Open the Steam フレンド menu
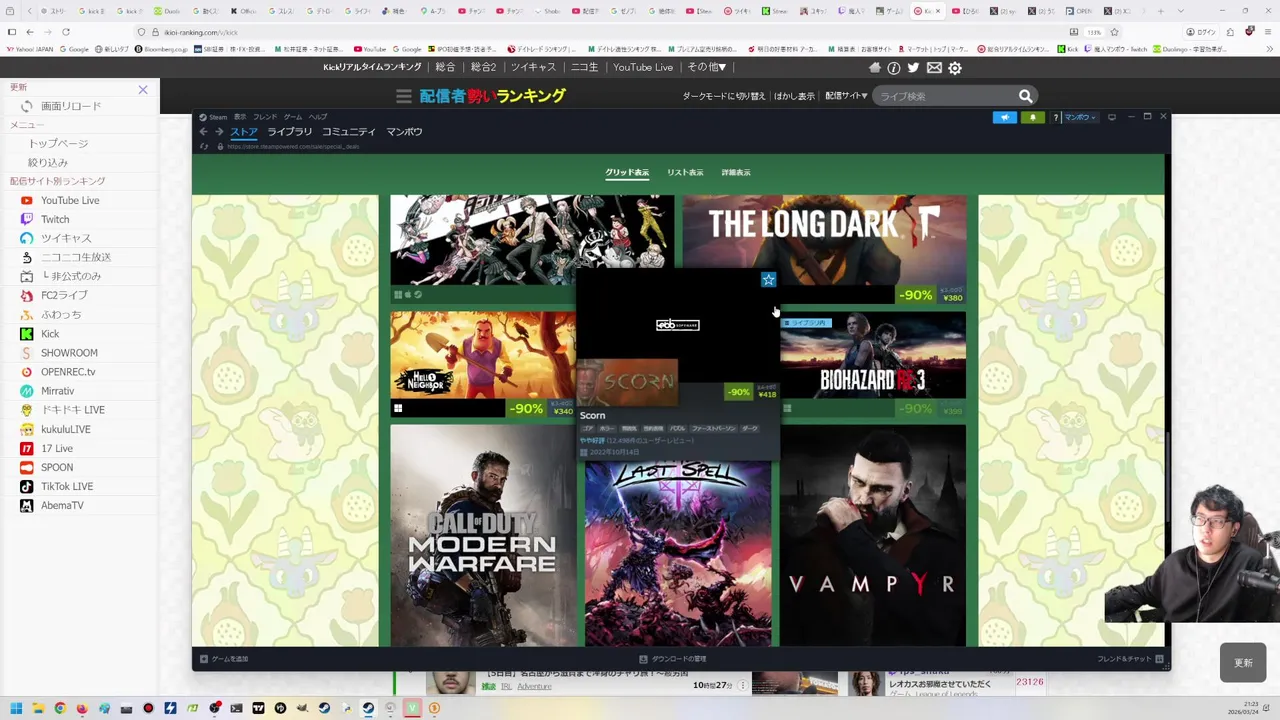Image resolution: width=1280 pixels, height=720 pixels. click(x=265, y=117)
